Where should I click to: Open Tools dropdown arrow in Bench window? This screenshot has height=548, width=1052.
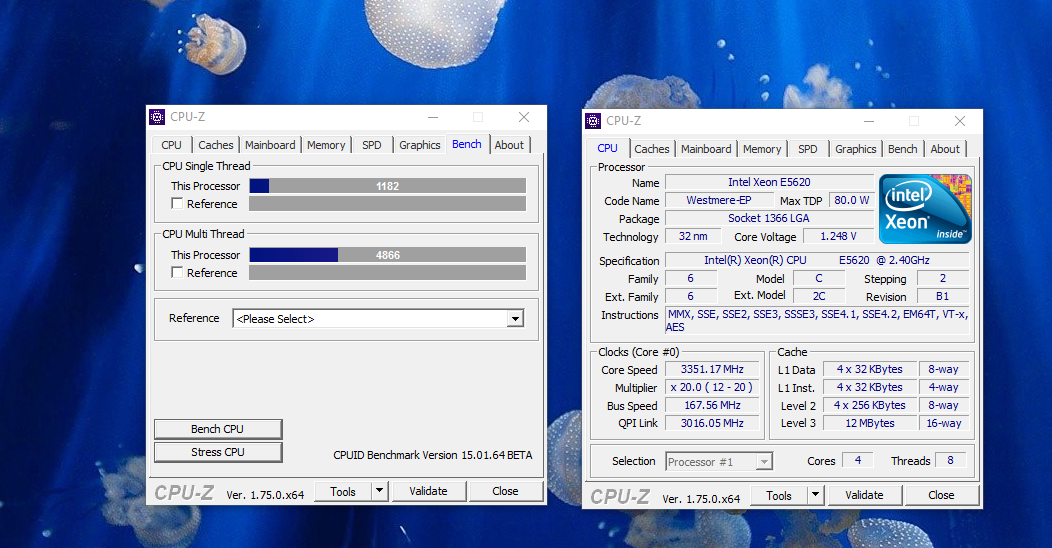pyautogui.click(x=380, y=491)
